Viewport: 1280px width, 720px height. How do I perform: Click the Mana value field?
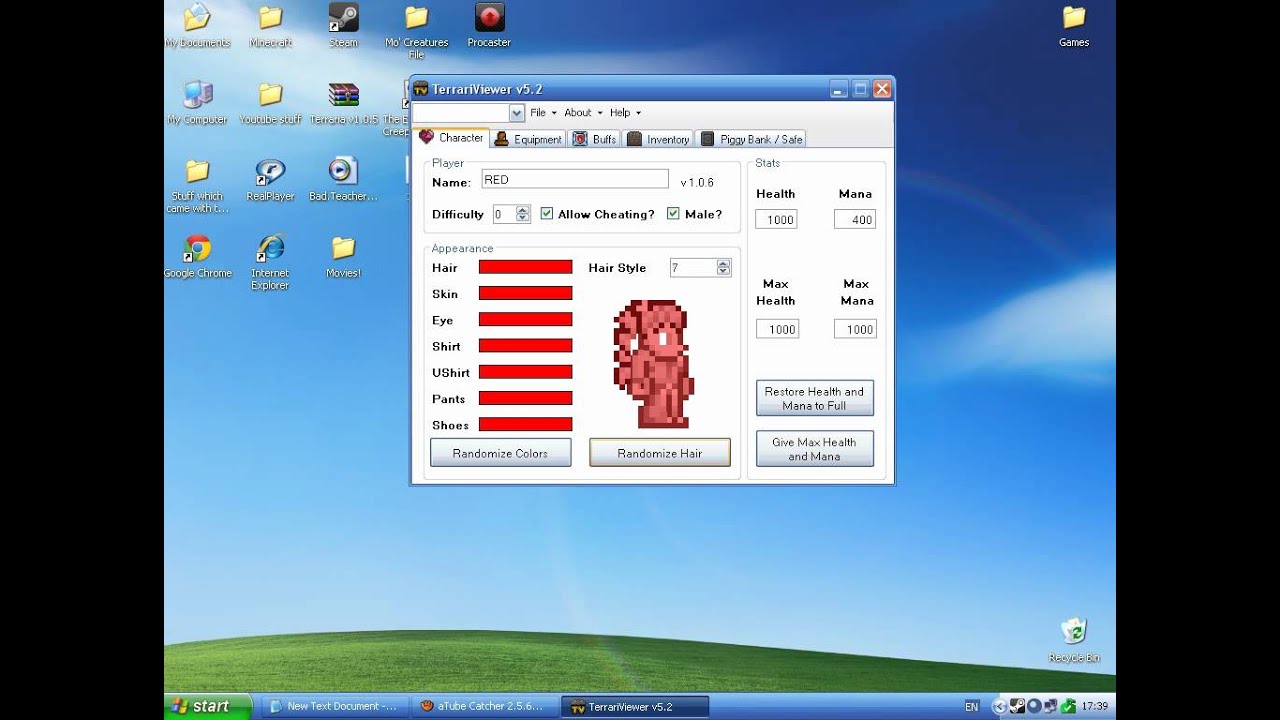tap(855, 219)
